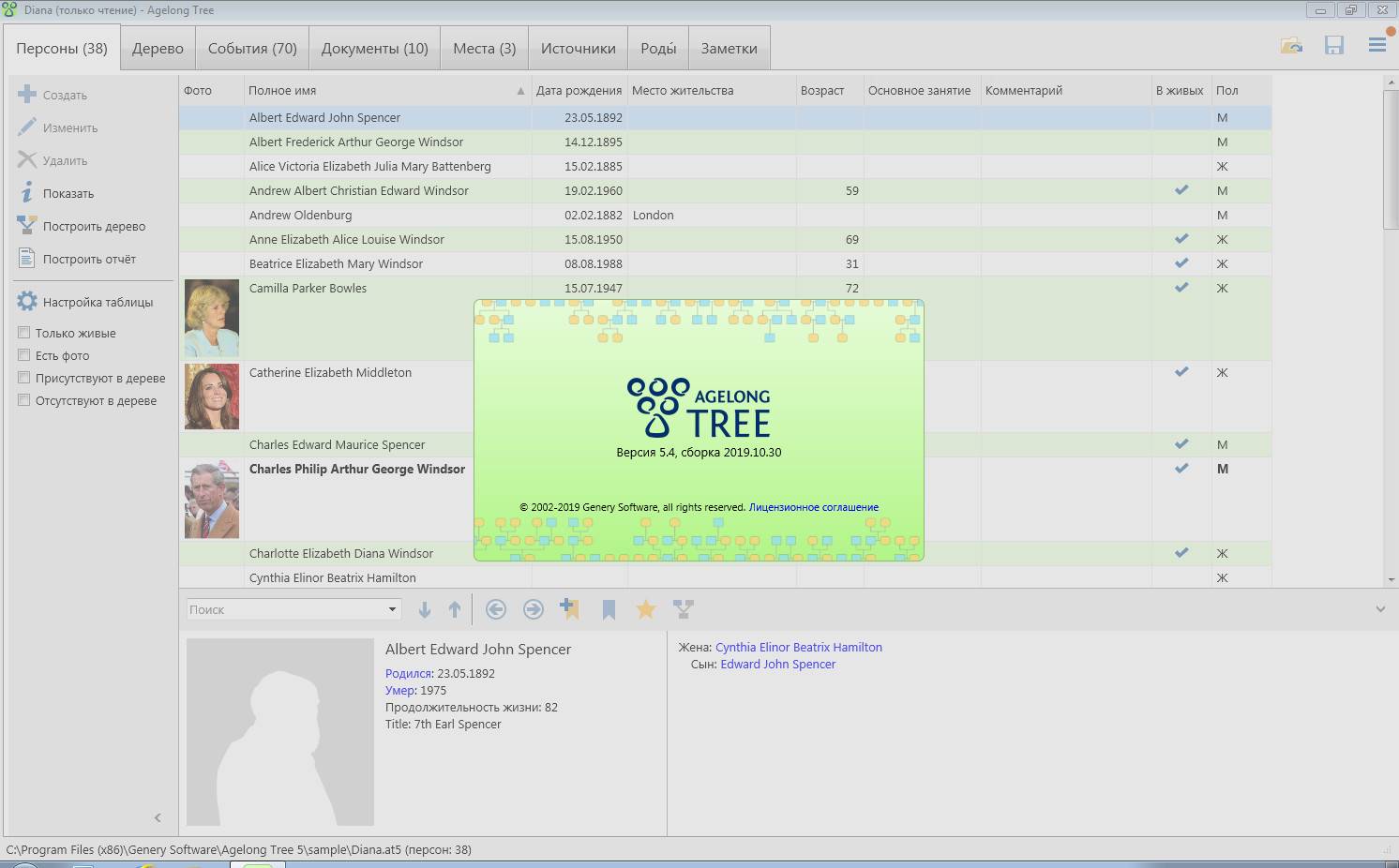Click the living checkmark in Andrew Albert Christian row
Viewport: 1399px width, 868px height.
pyautogui.click(x=1181, y=190)
